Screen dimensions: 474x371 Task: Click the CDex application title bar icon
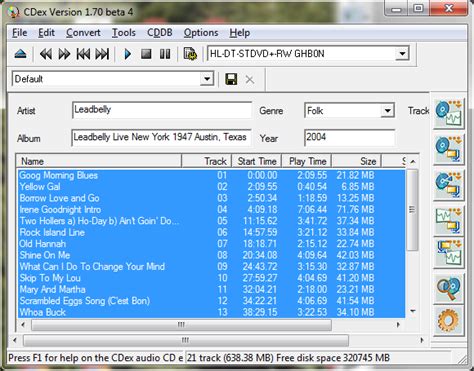coord(13,12)
